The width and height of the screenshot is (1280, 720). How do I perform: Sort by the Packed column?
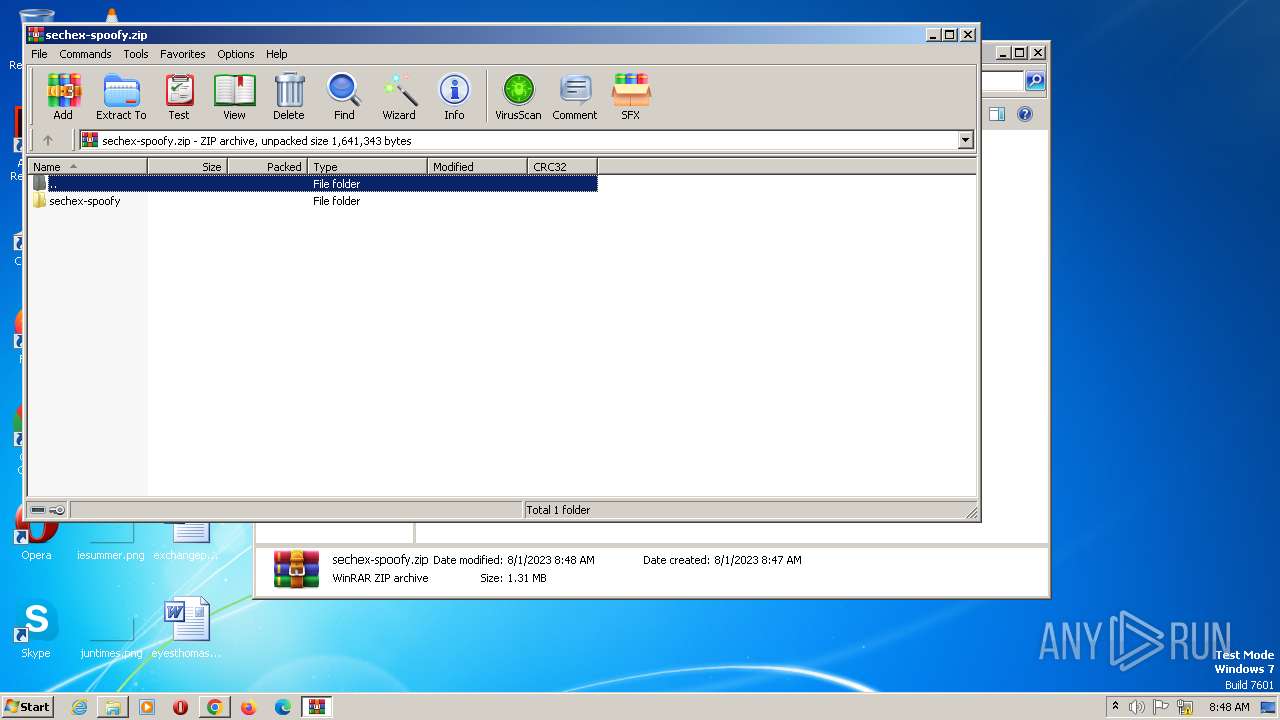267,166
